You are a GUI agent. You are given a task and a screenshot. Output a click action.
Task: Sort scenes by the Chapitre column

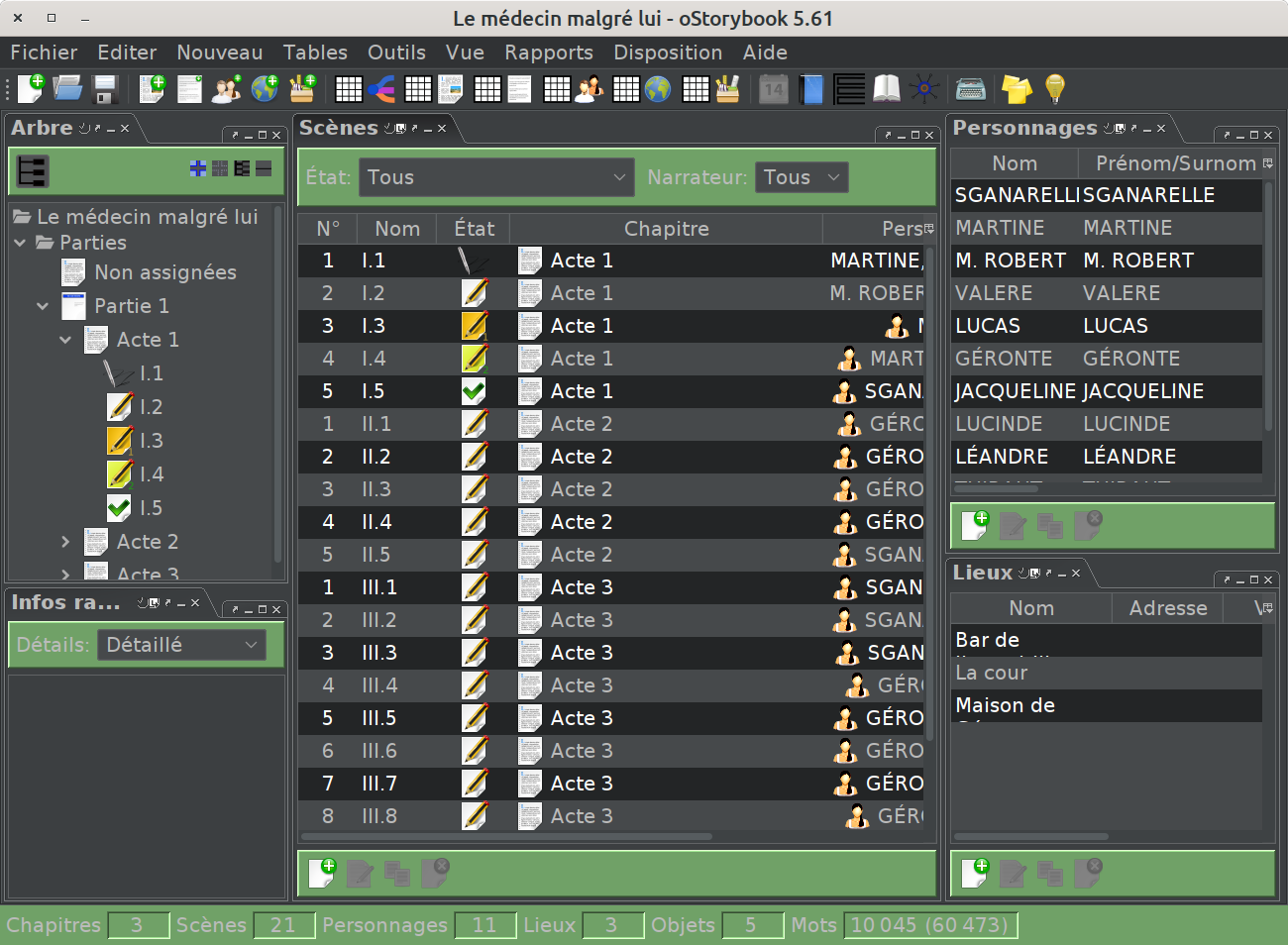click(666, 229)
